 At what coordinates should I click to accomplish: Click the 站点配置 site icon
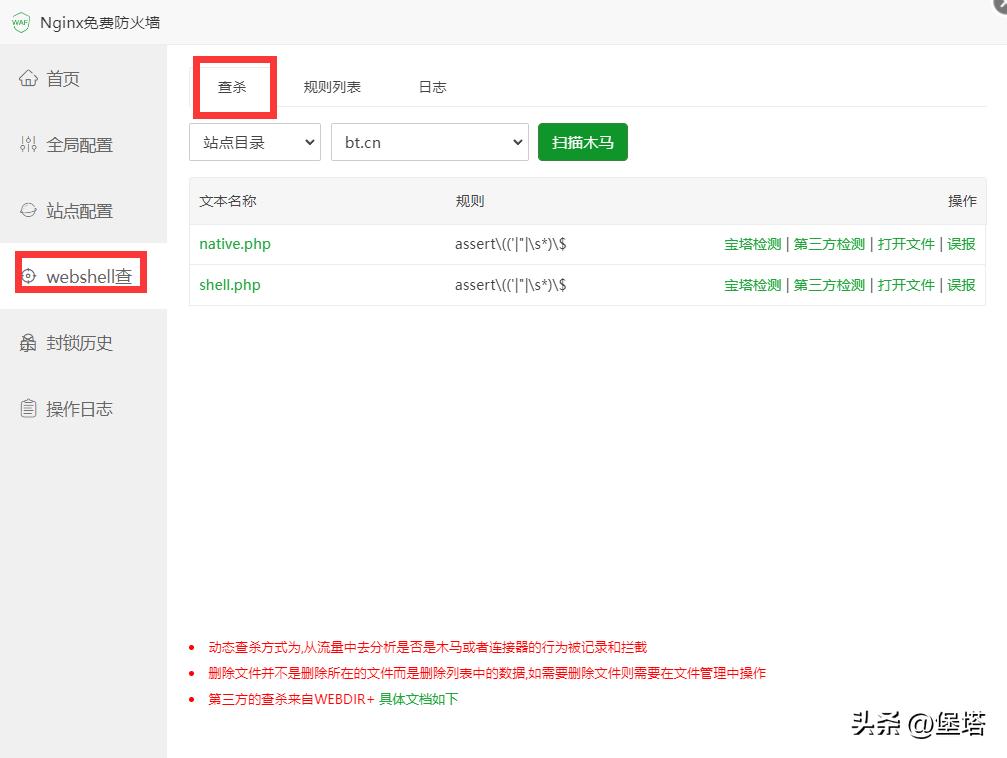(28, 210)
